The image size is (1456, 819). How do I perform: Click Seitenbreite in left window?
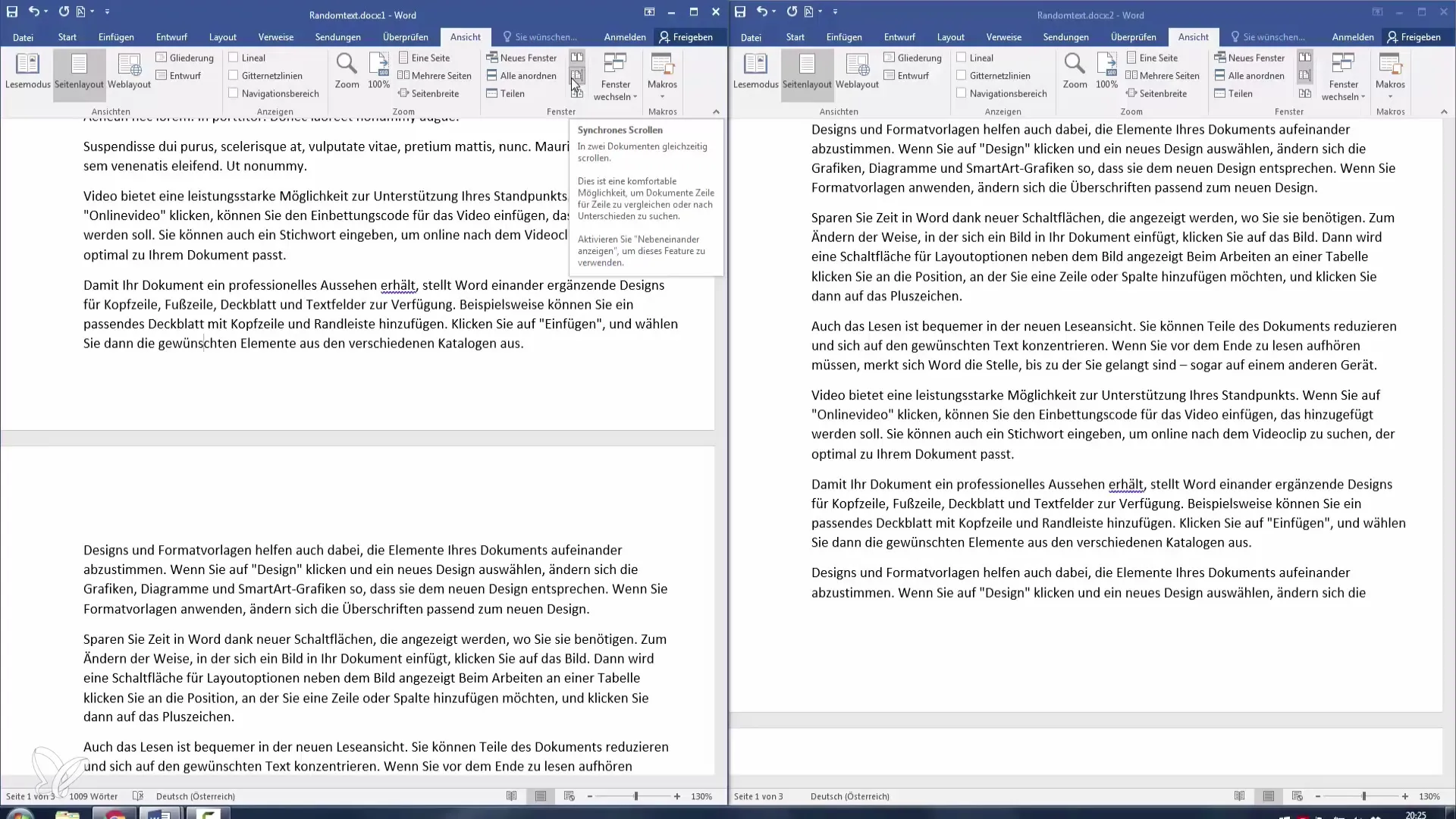(428, 93)
